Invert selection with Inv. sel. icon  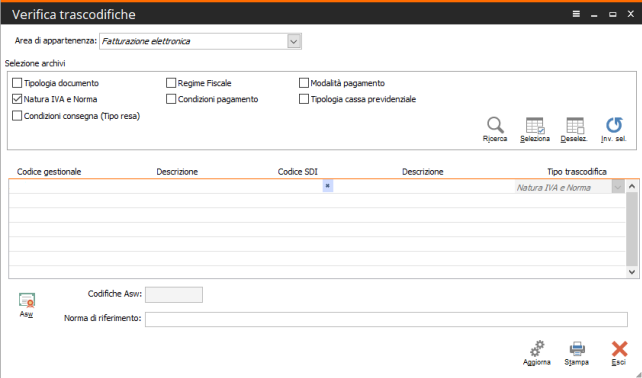(614, 125)
